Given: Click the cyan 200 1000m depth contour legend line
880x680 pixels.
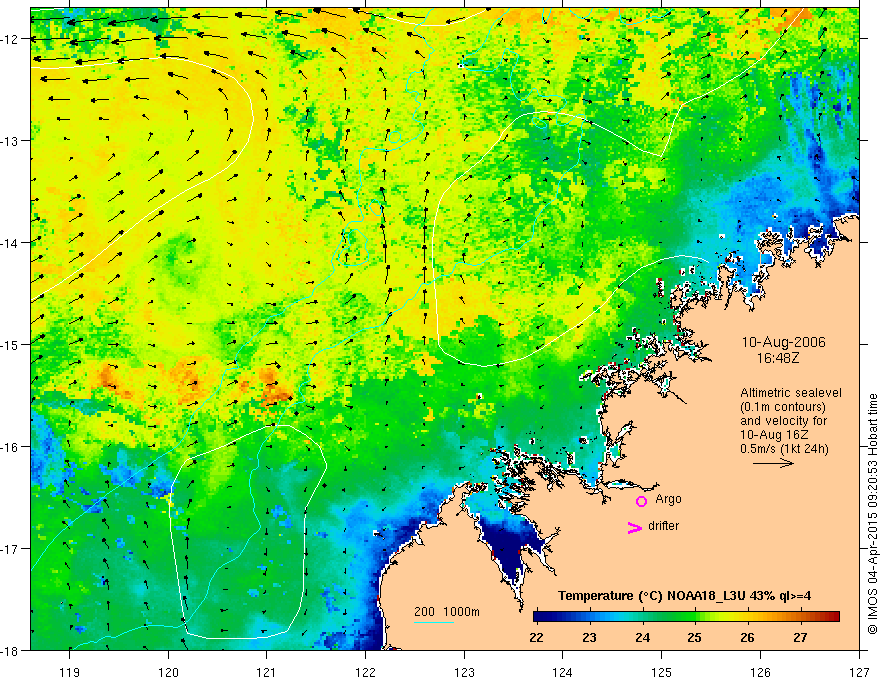Looking at the screenshot, I should click(434, 622).
